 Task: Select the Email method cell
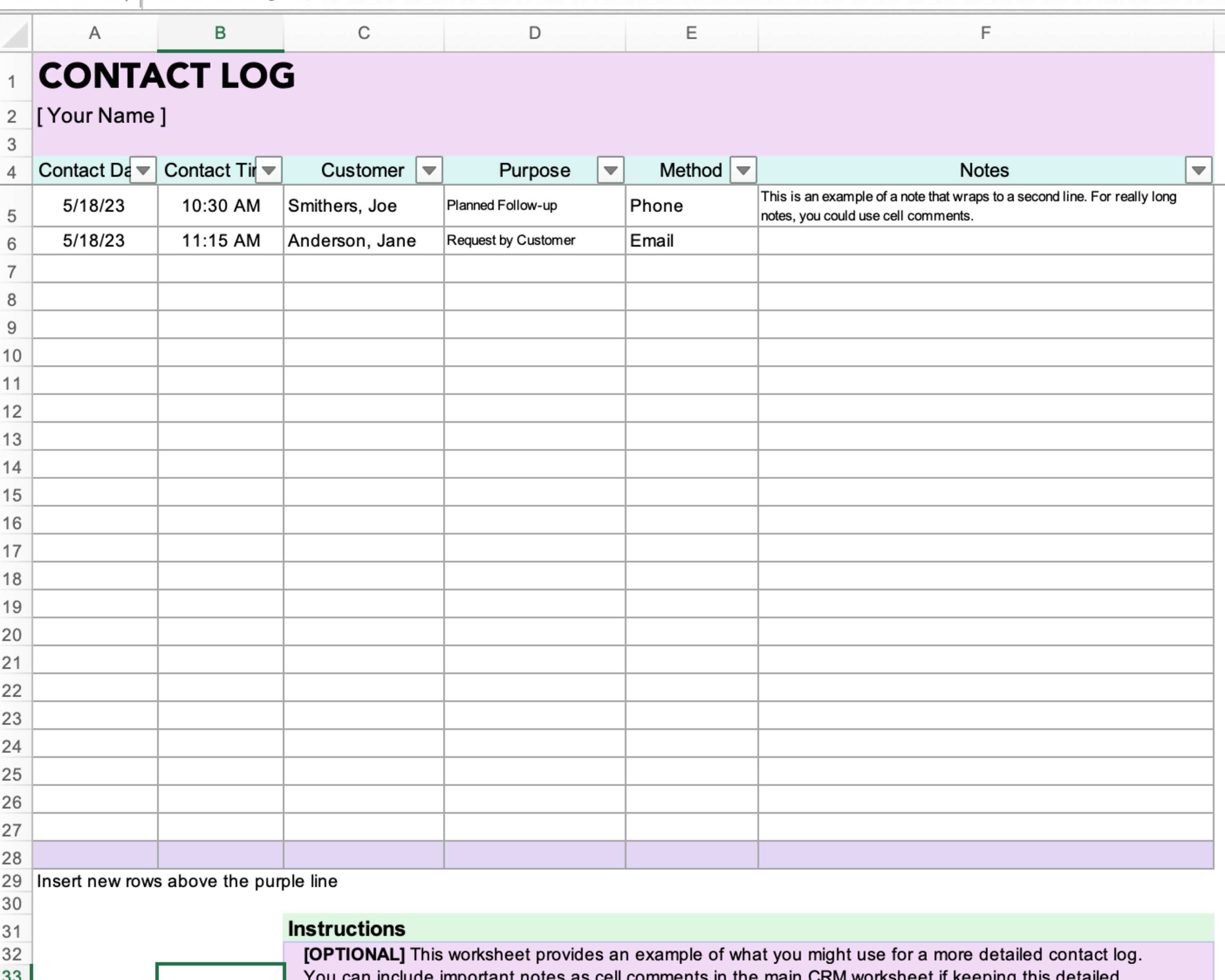(x=691, y=241)
